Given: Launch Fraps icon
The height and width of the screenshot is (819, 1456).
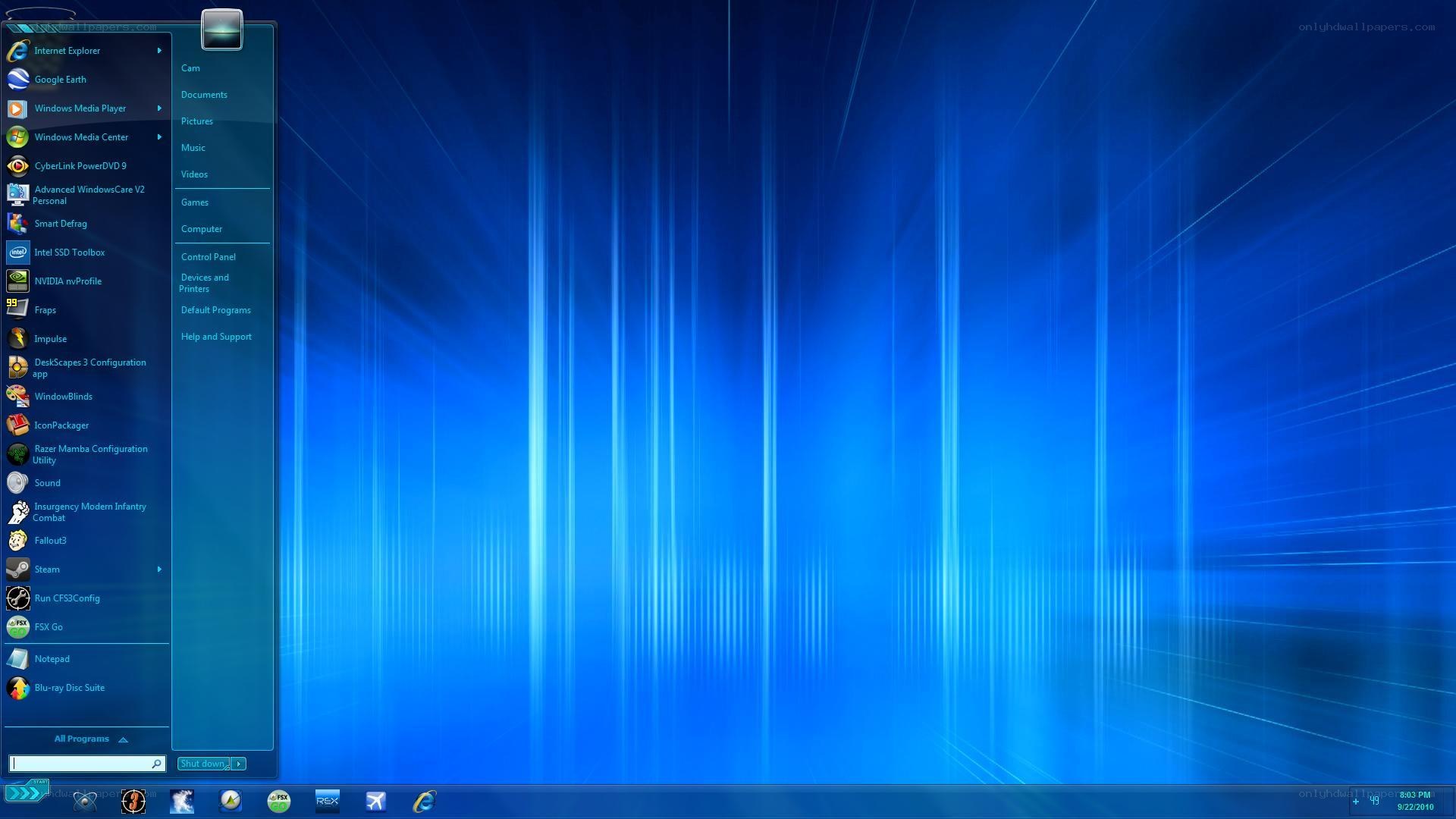Looking at the screenshot, I should tap(17, 310).
